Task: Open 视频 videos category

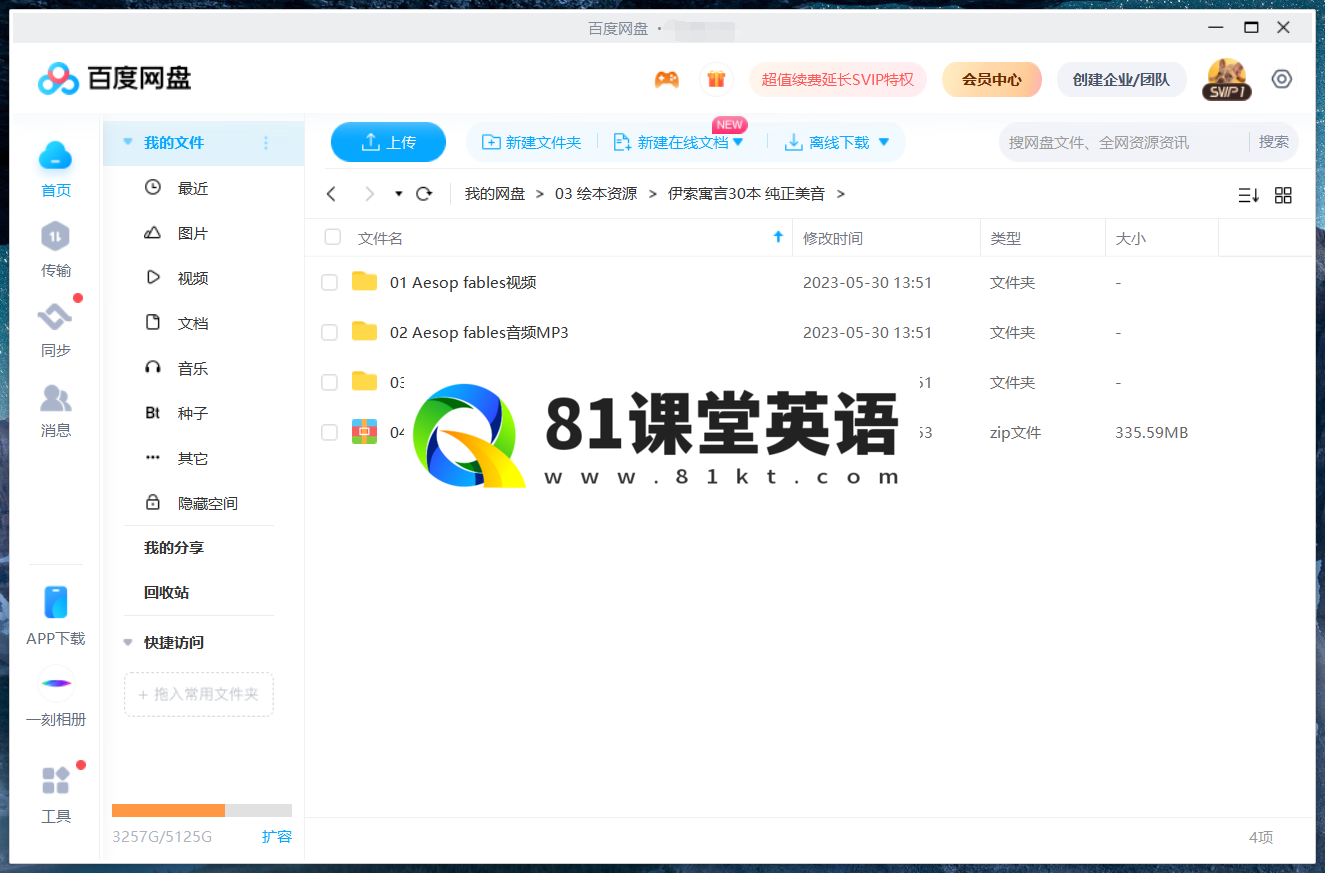Action: point(193,278)
